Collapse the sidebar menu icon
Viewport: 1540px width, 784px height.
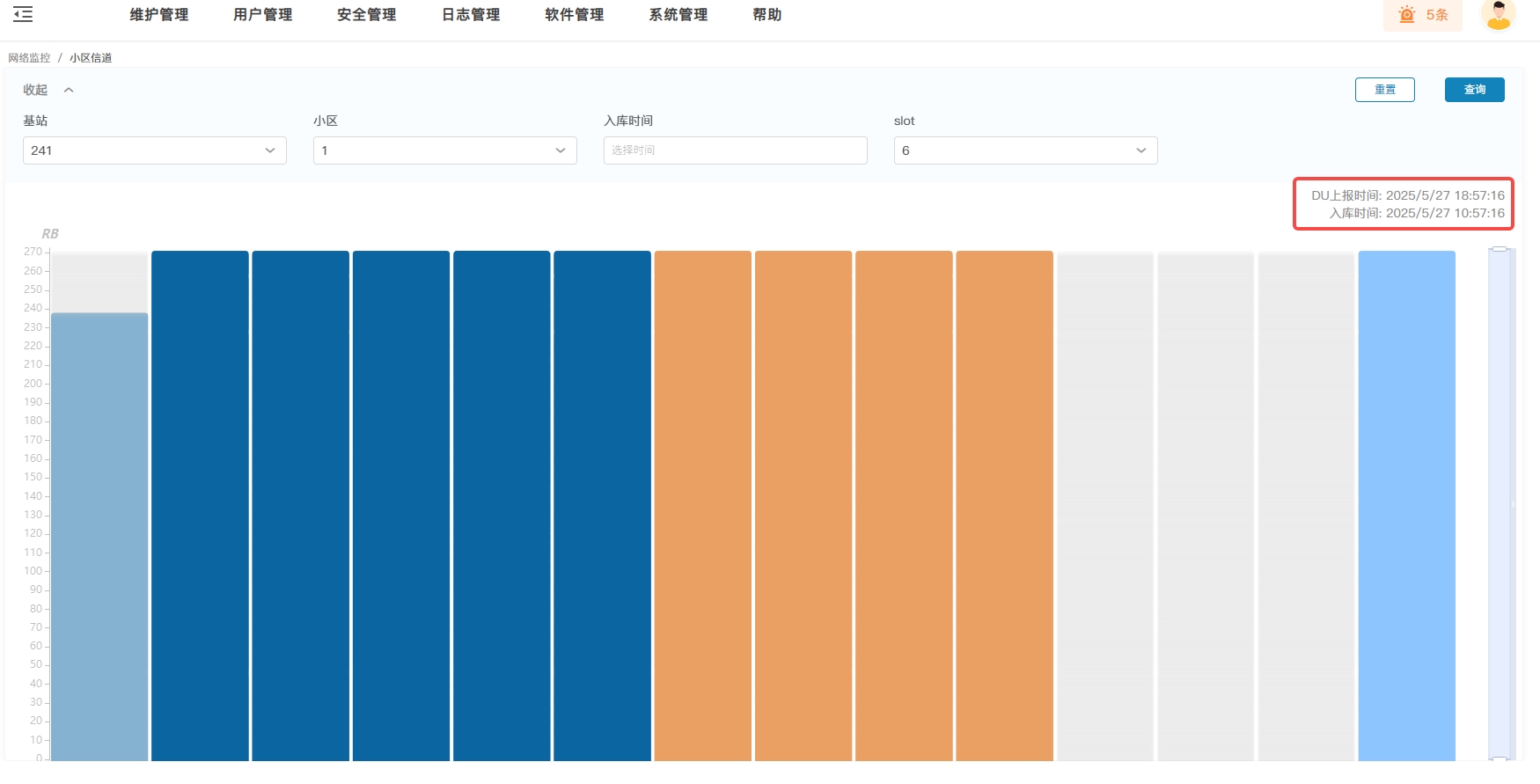(23, 14)
